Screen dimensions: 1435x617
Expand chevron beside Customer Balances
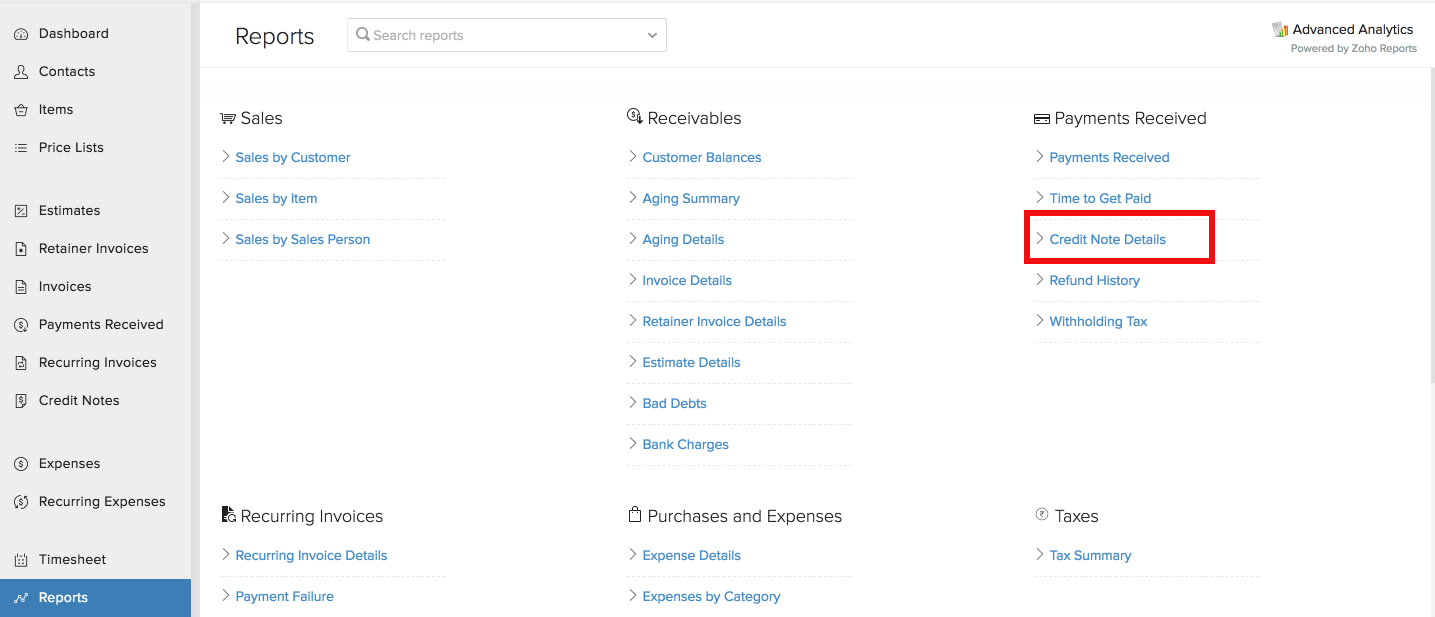click(x=633, y=156)
